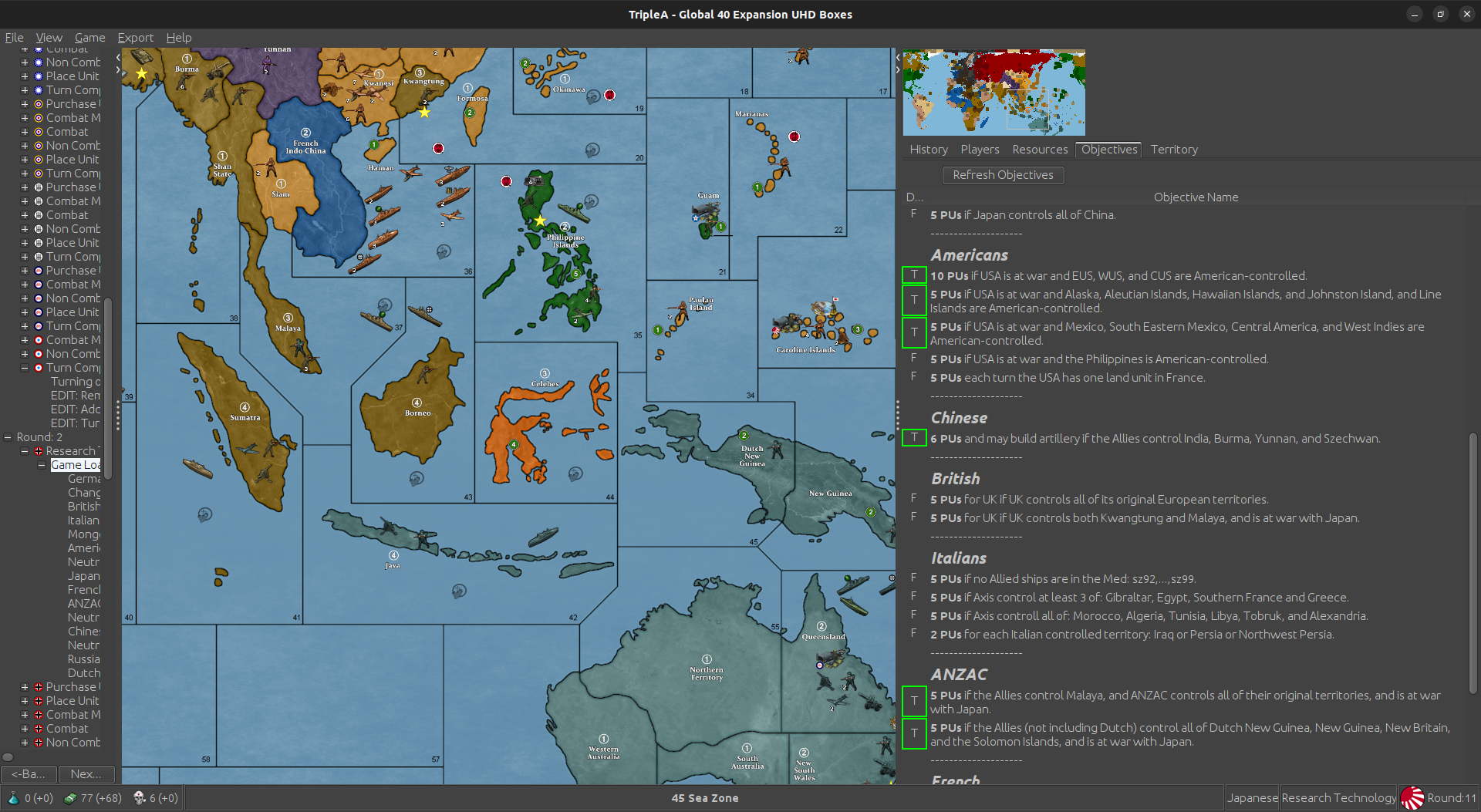
Task: Click the convoy symbol in sea zone 20
Action: 592,150
